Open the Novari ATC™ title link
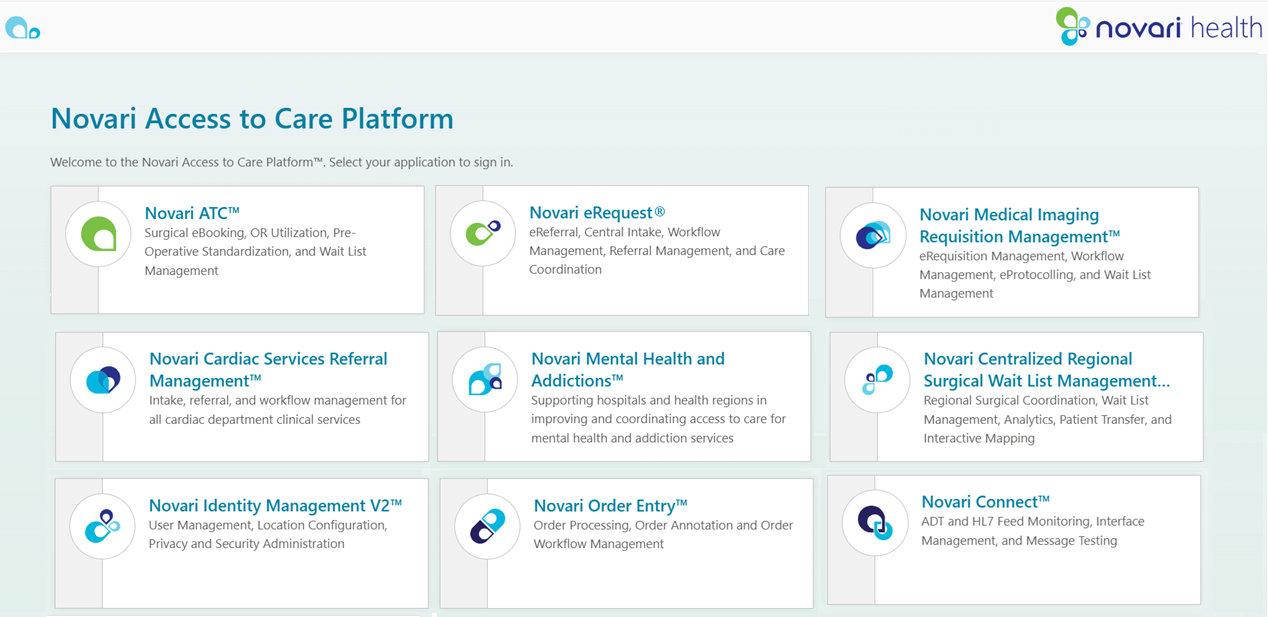 pyautogui.click(x=192, y=213)
